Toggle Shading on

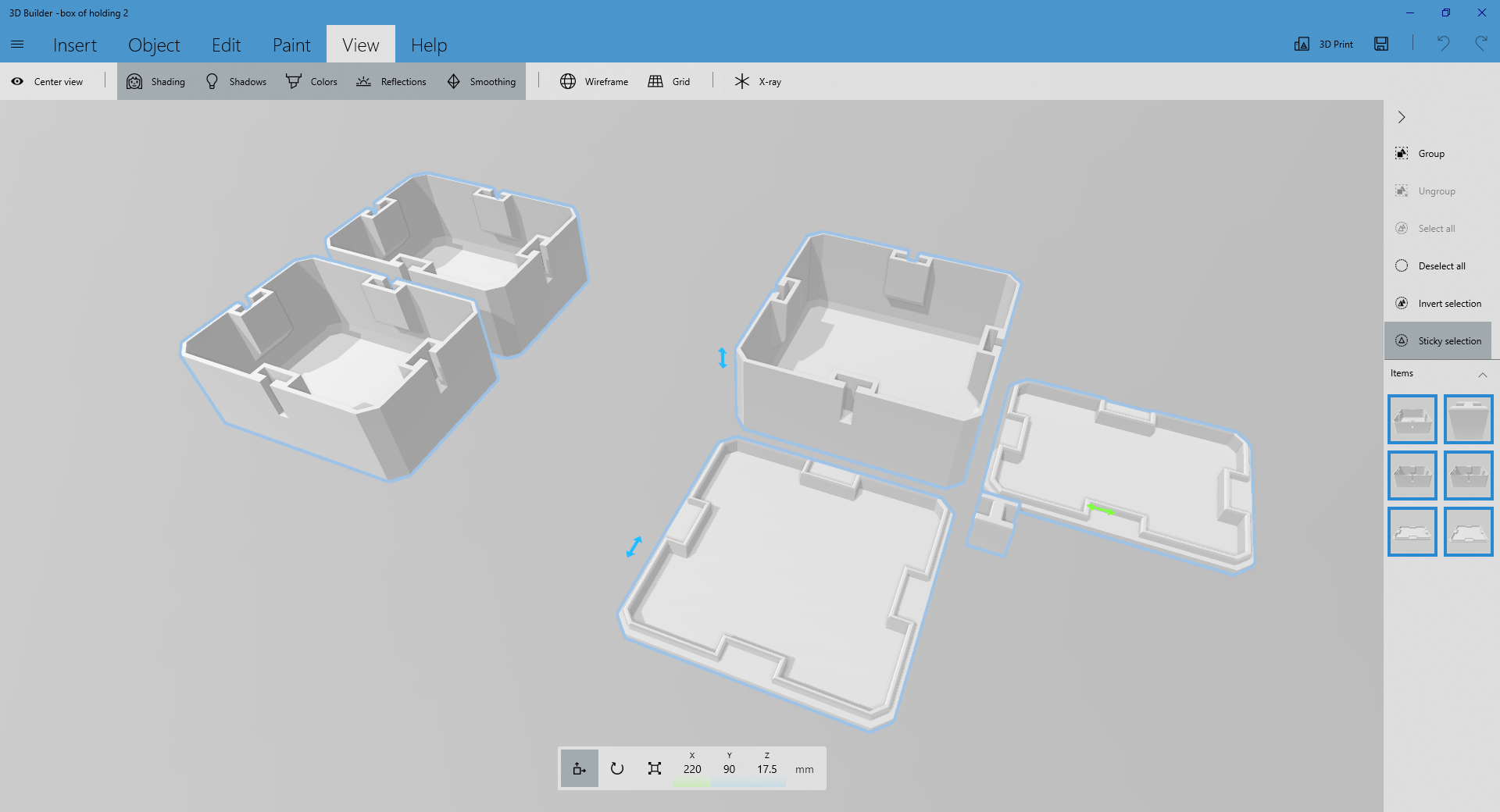click(155, 81)
